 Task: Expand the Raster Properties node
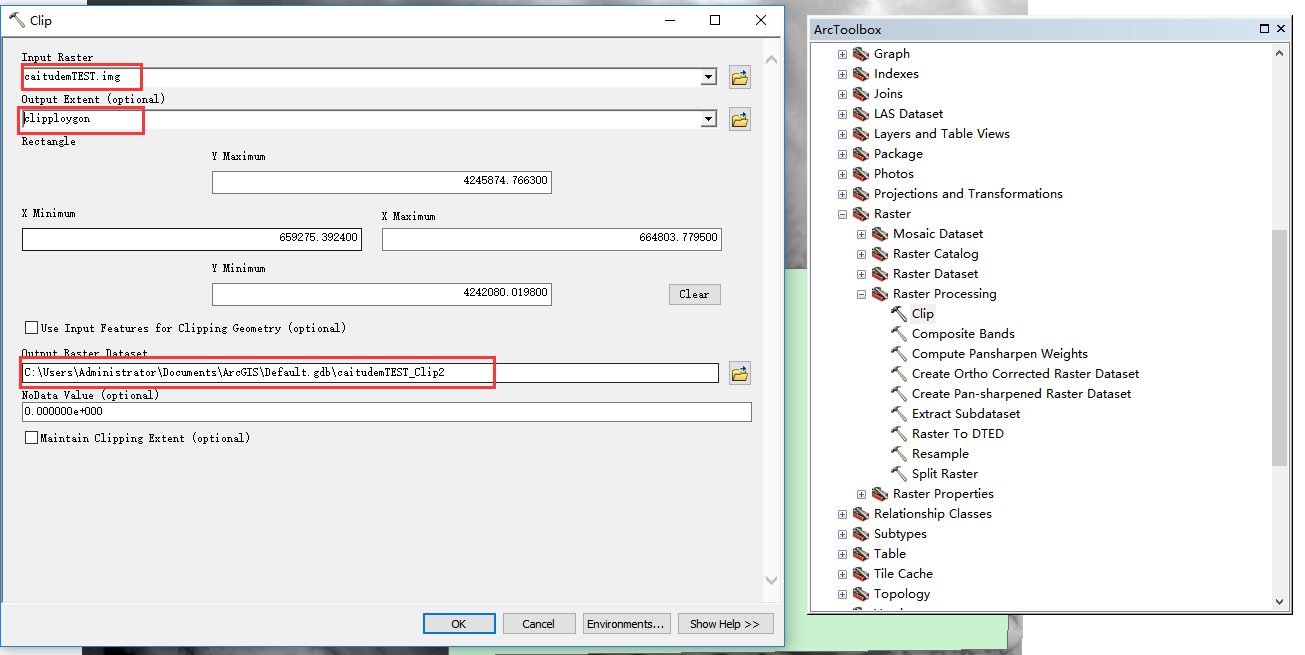pos(862,494)
